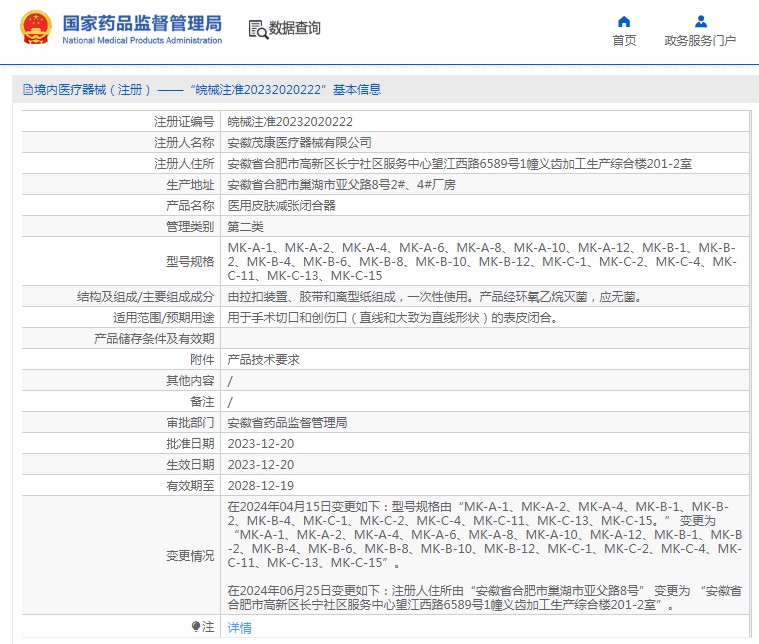The height and width of the screenshot is (644, 759).
Task: Click the 政务服务门户 label
Action: pos(700,41)
